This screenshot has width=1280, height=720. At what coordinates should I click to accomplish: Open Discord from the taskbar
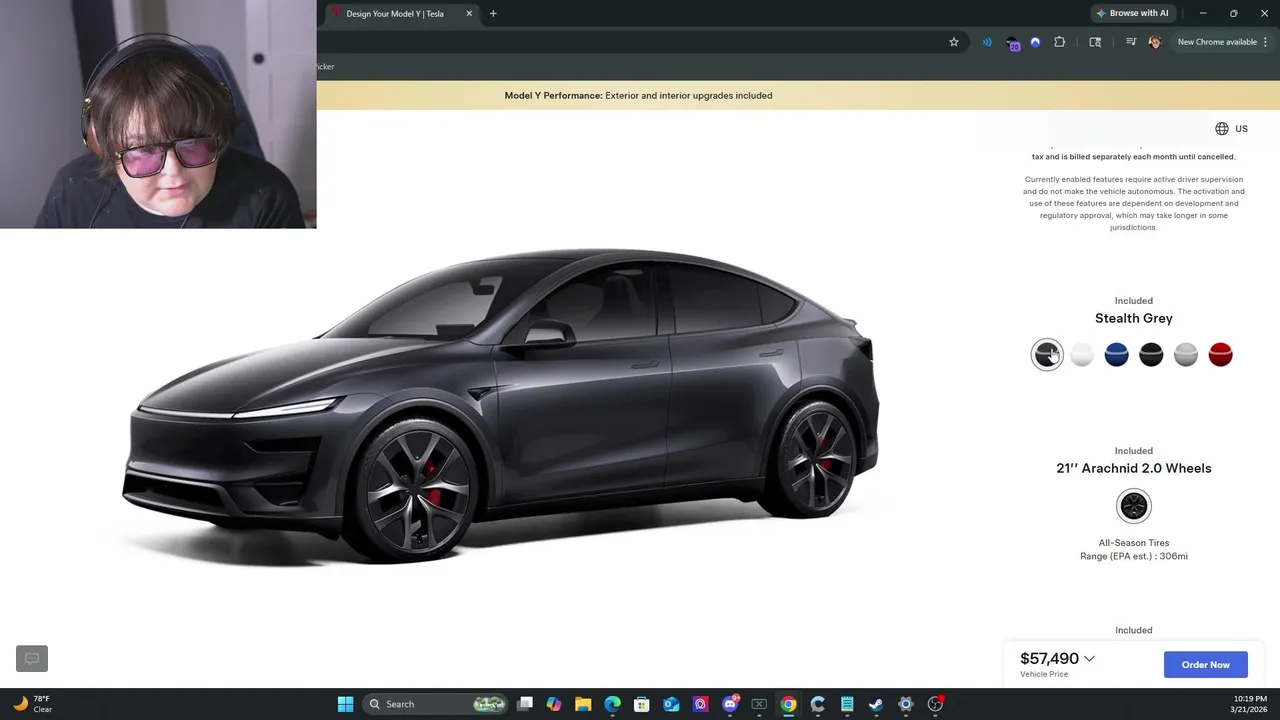730,704
